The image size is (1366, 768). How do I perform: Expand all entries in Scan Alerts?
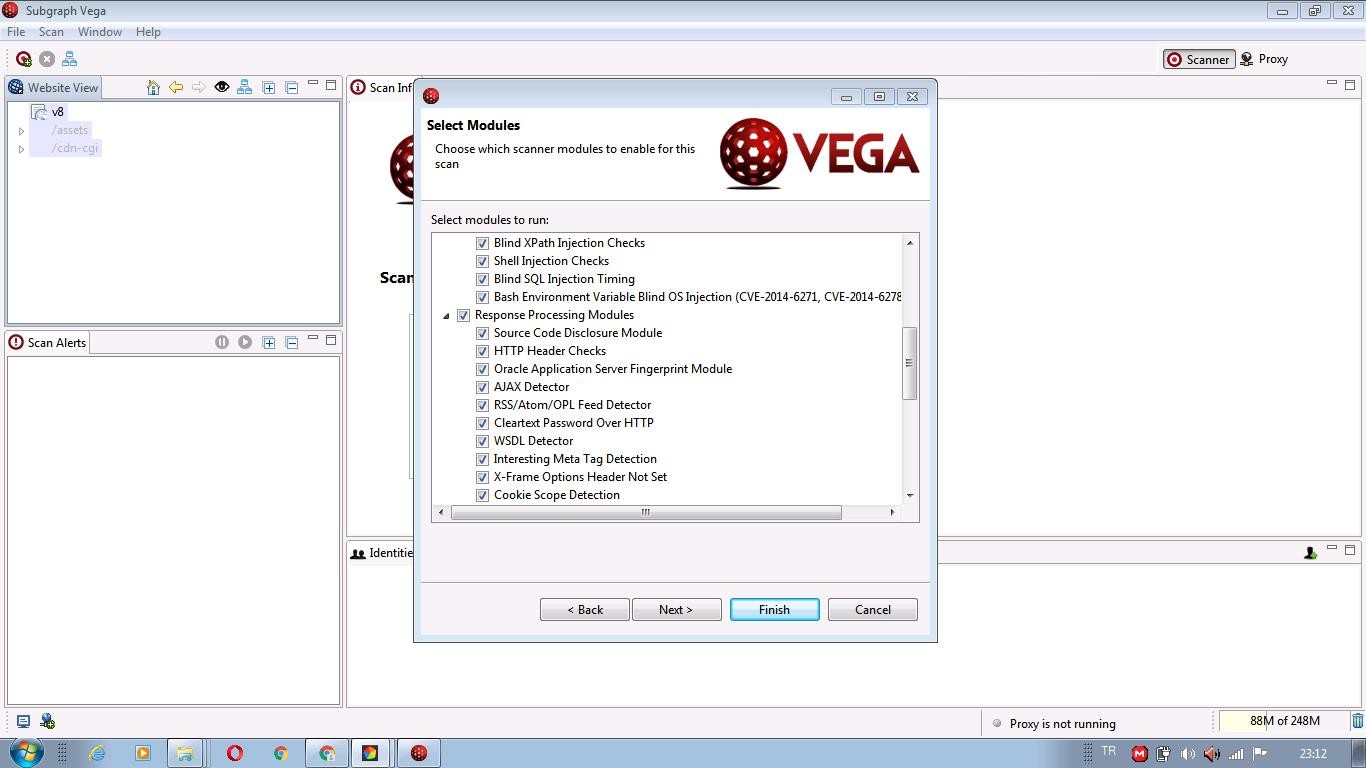269,342
